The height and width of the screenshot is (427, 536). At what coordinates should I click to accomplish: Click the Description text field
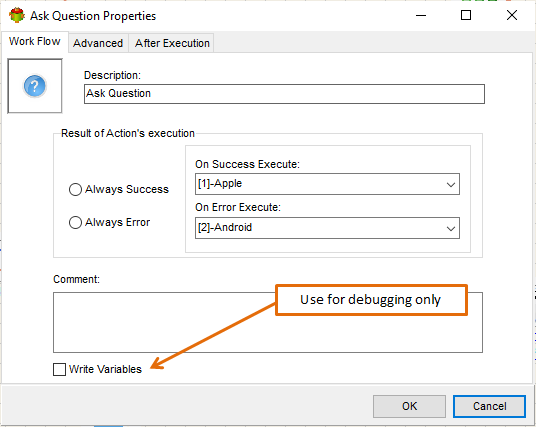284,94
